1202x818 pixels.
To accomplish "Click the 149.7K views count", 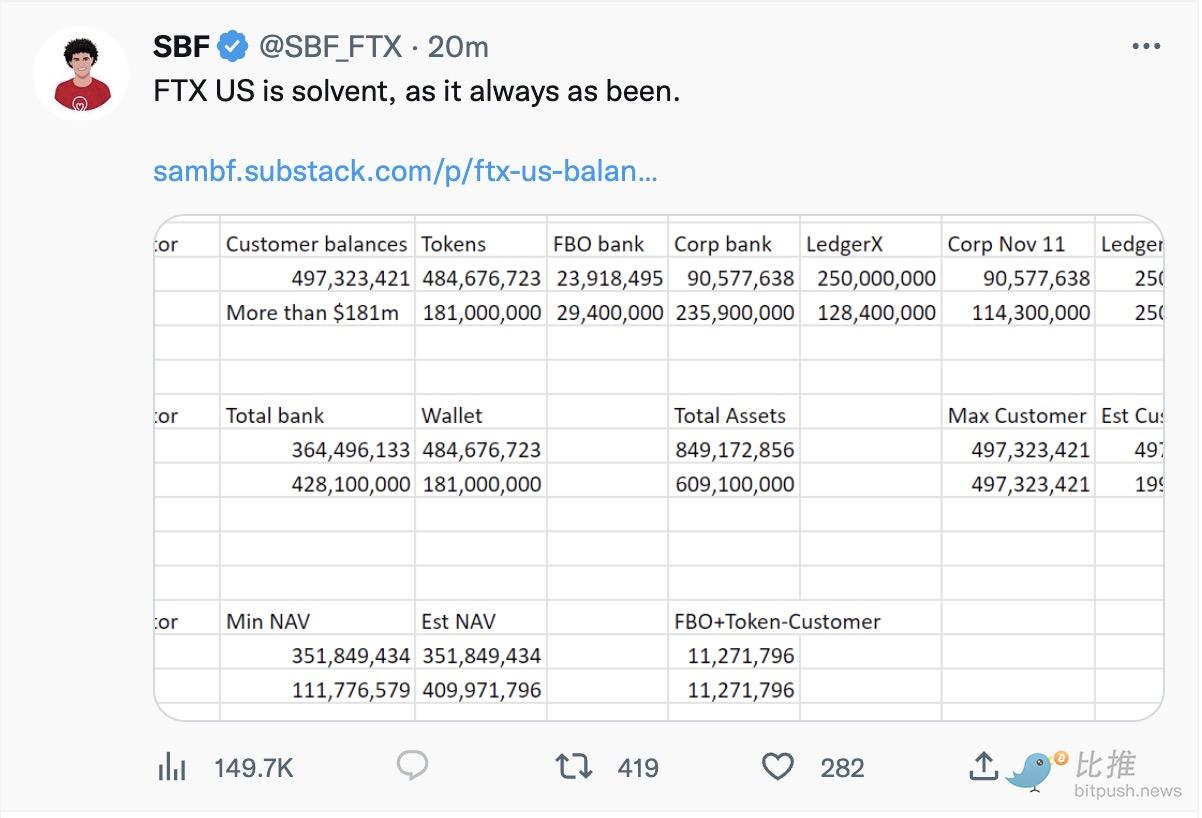I will (x=254, y=768).
